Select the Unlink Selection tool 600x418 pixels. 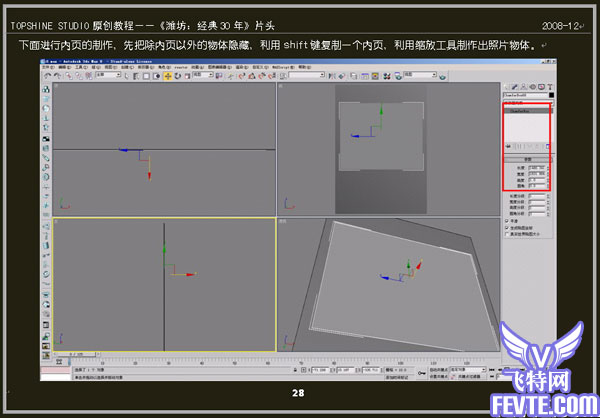click(x=79, y=76)
